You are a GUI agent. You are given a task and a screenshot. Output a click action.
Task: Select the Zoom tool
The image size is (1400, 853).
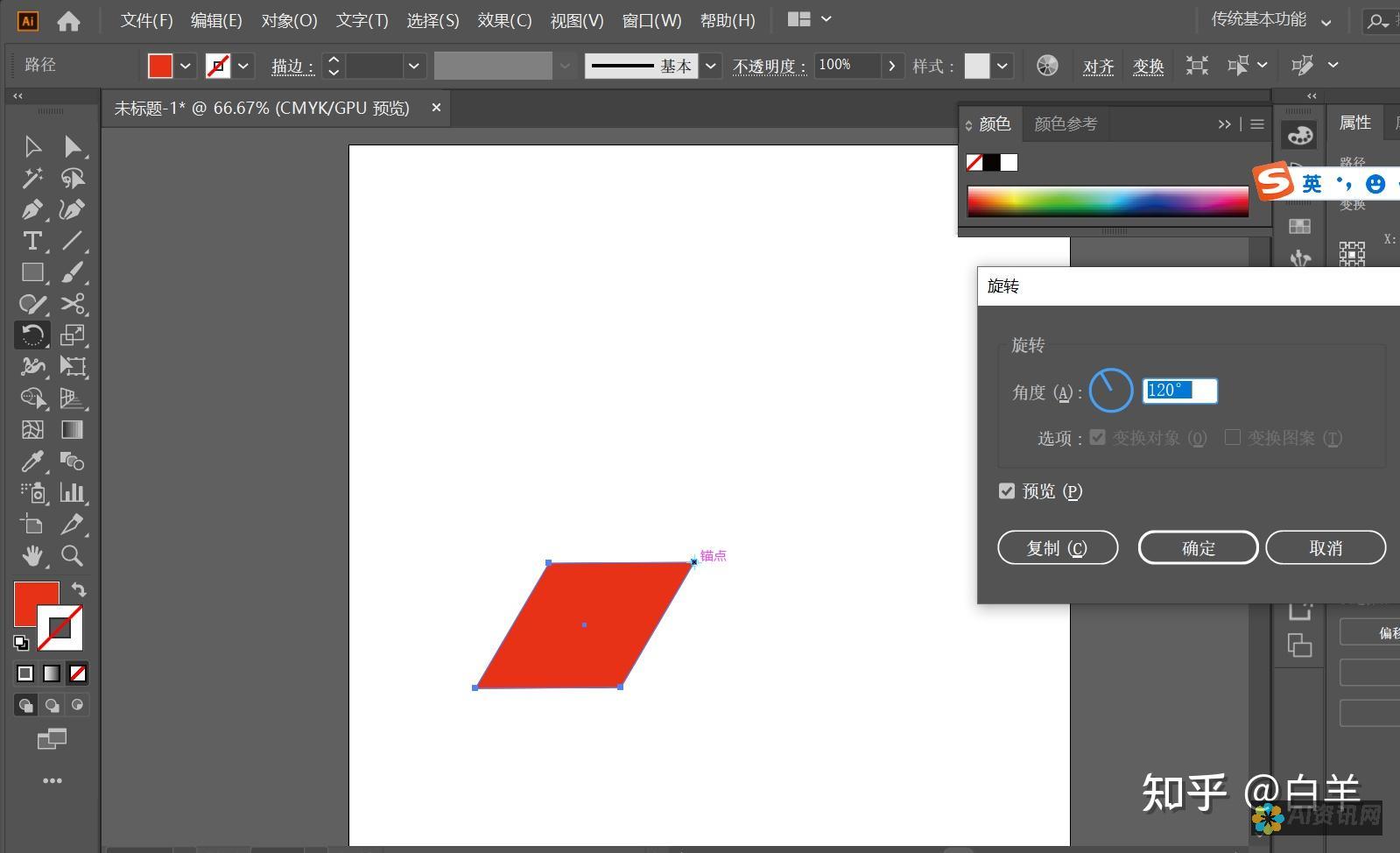[73, 556]
